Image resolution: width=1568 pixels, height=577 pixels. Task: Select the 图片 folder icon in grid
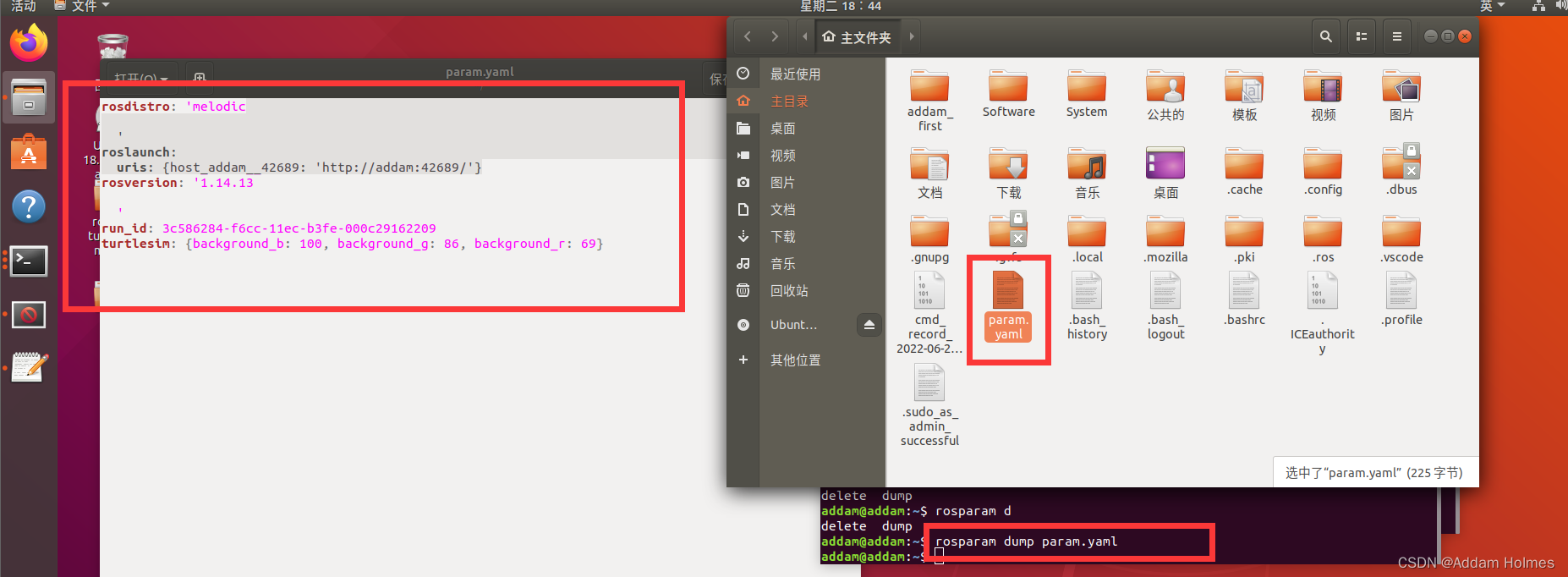pyautogui.click(x=1401, y=95)
